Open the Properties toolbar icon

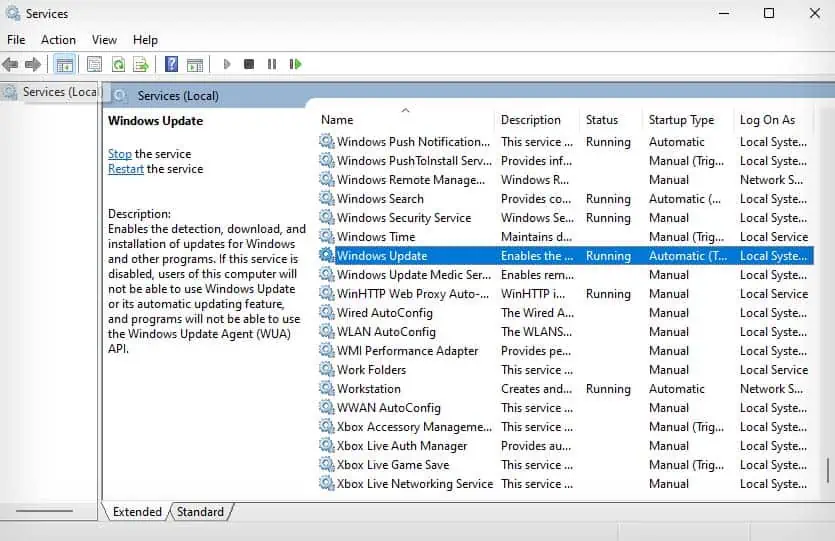tap(94, 64)
